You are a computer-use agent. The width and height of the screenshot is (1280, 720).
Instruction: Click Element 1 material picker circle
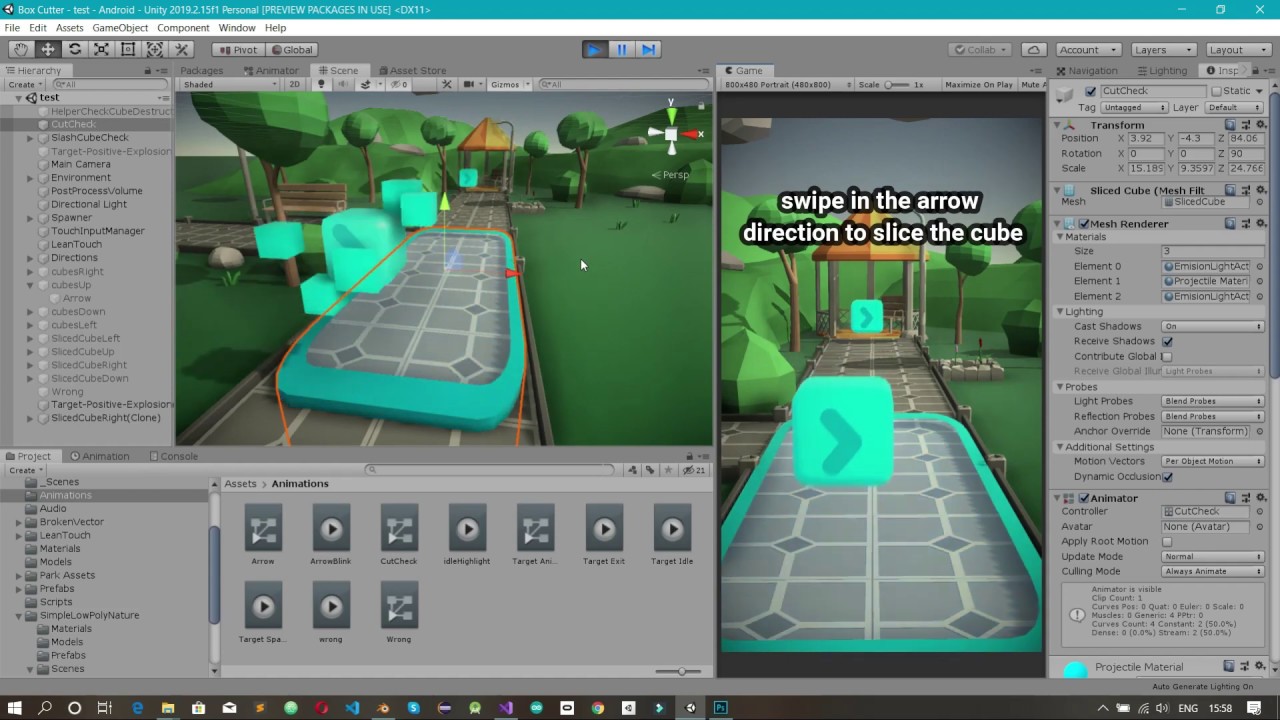pos(1259,281)
